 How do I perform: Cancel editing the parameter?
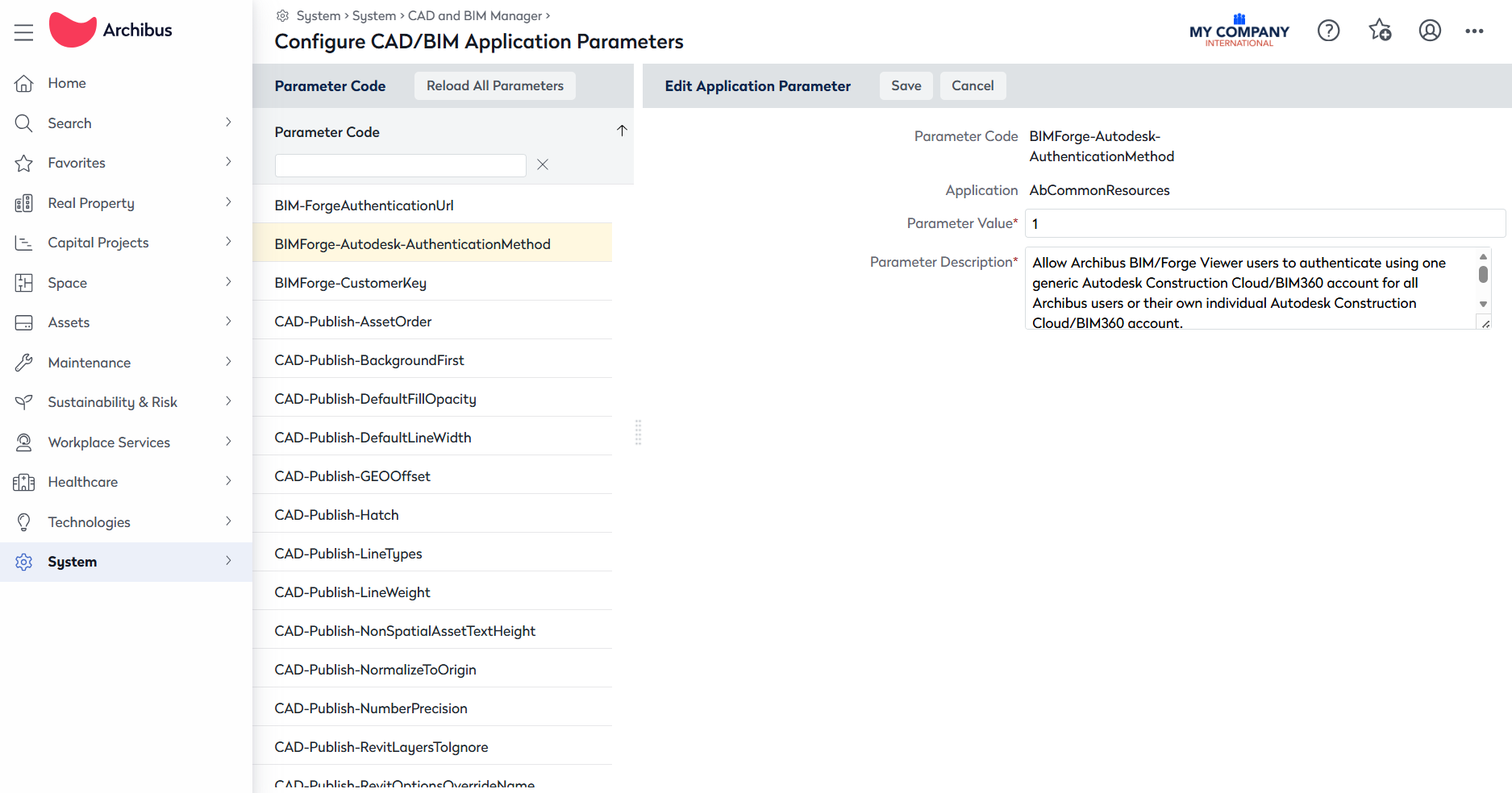pos(972,85)
